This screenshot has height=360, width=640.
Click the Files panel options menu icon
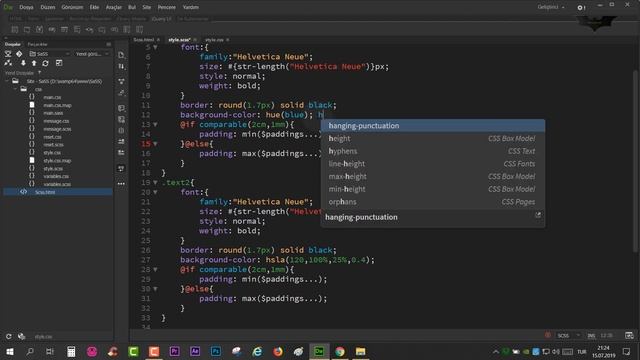[109, 44]
